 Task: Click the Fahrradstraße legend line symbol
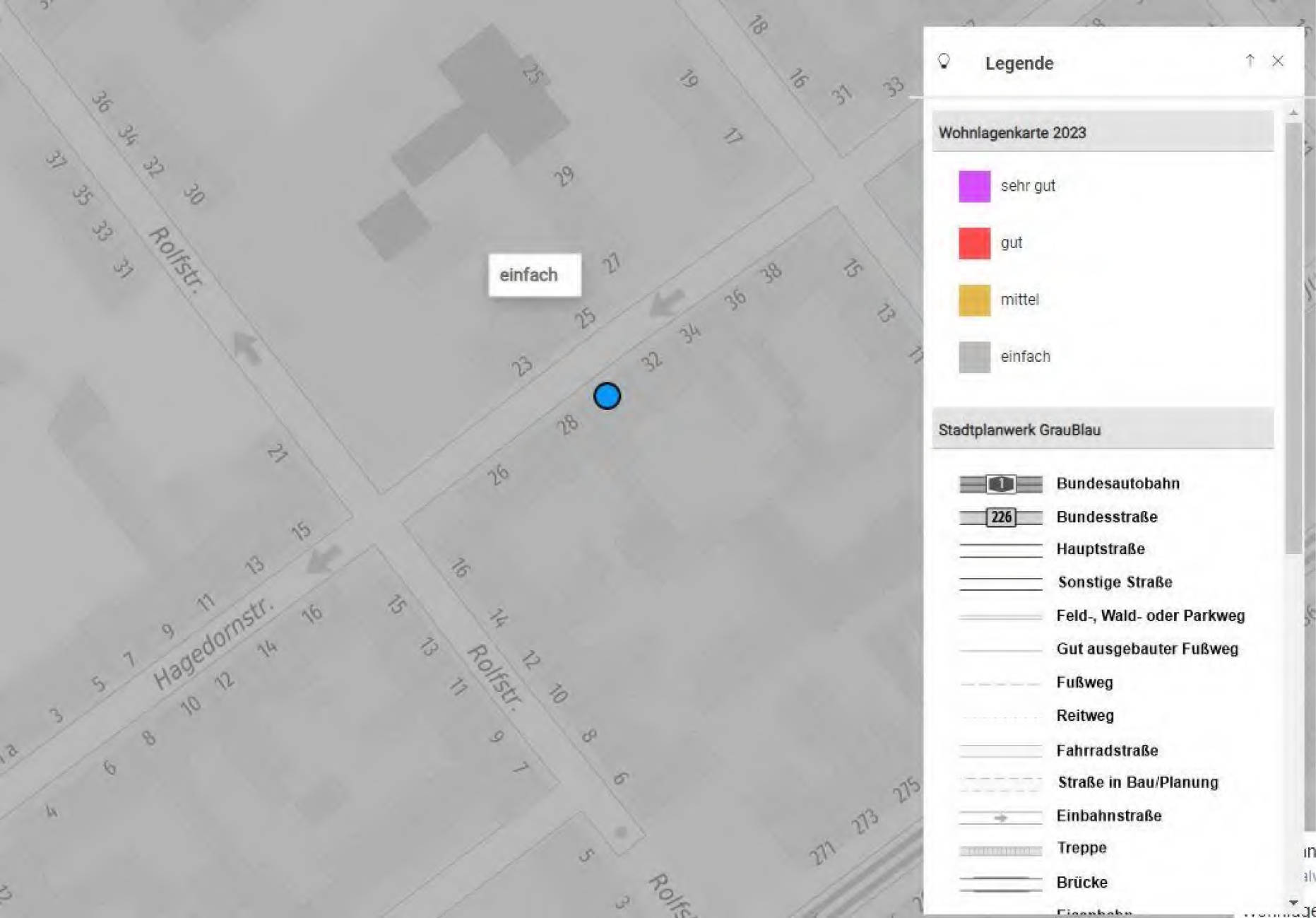pyautogui.click(x=1000, y=751)
